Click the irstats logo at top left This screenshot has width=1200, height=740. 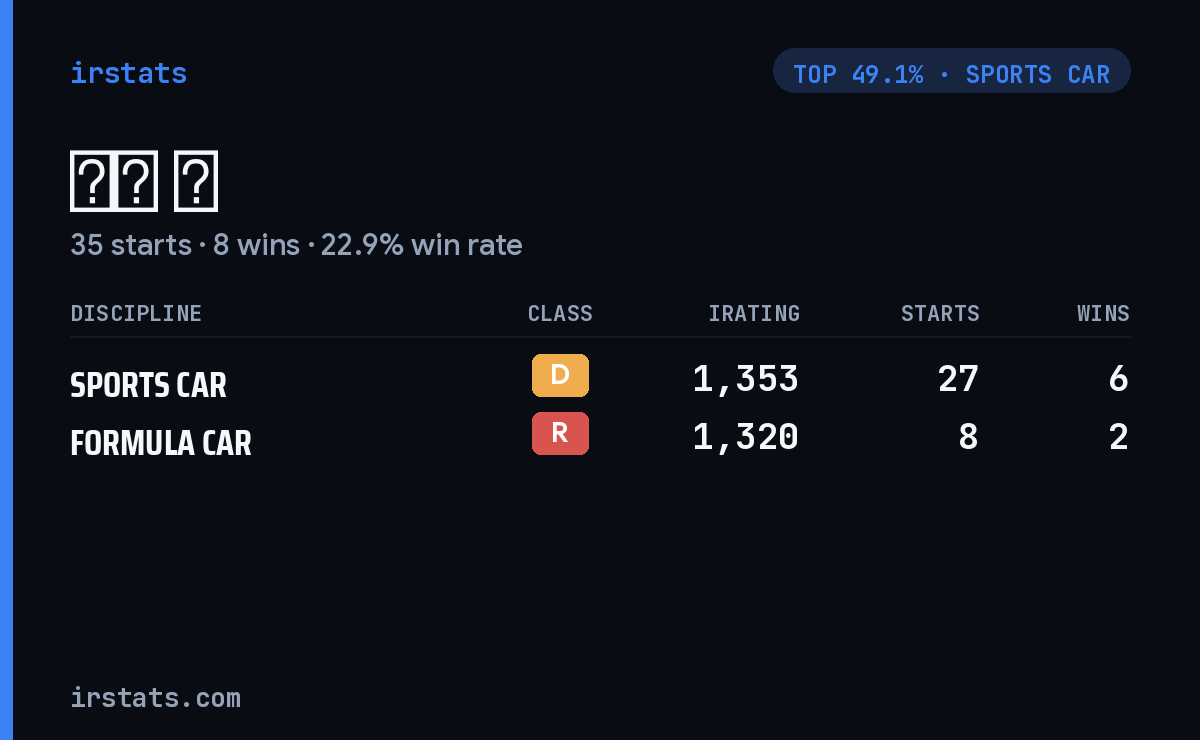pyautogui.click(x=128, y=73)
